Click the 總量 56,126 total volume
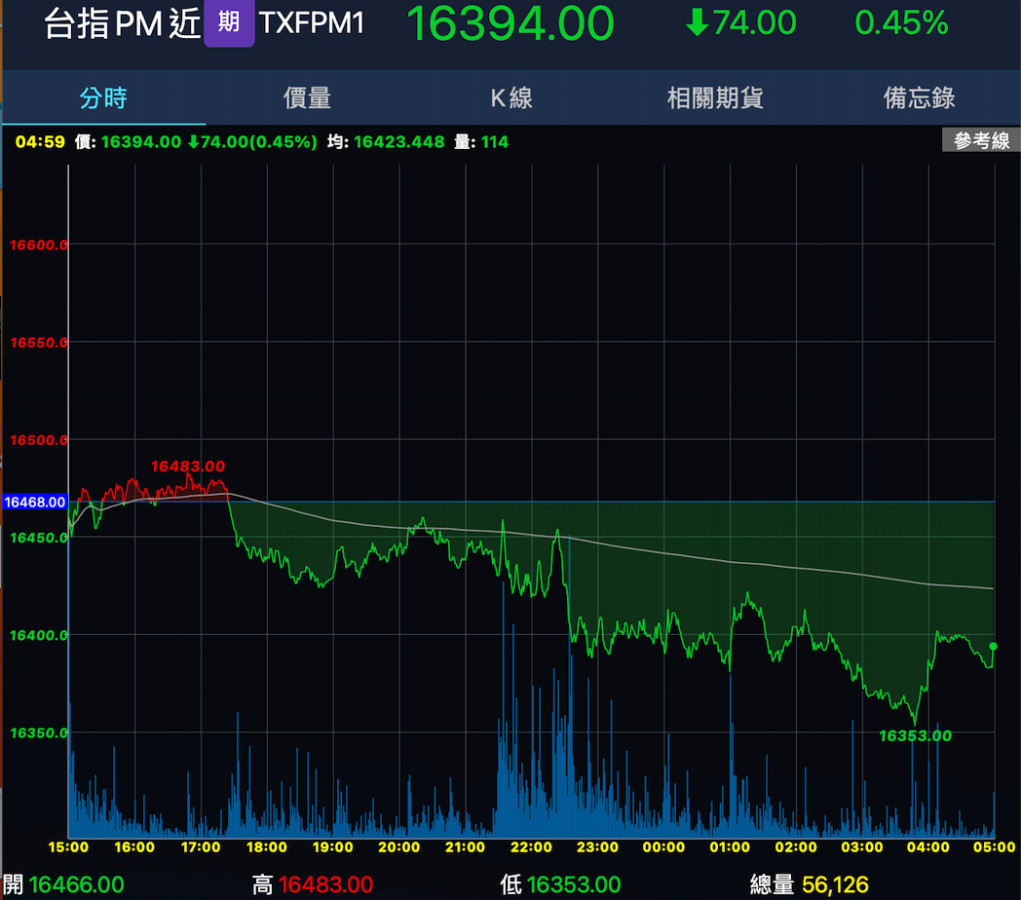This screenshot has height=900, width=1021. (809, 885)
